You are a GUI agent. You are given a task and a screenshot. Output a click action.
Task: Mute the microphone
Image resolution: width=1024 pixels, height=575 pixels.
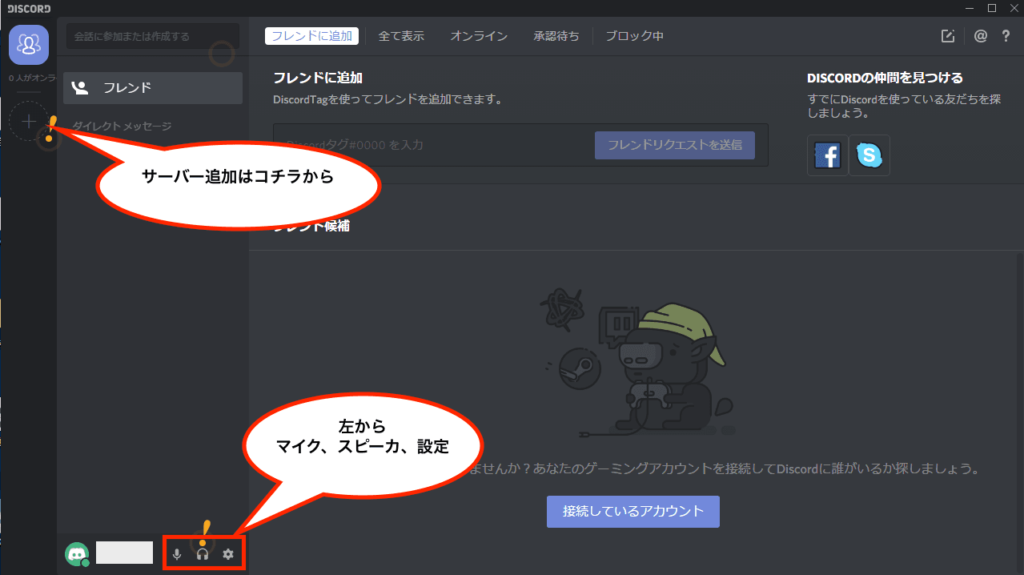(177, 553)
